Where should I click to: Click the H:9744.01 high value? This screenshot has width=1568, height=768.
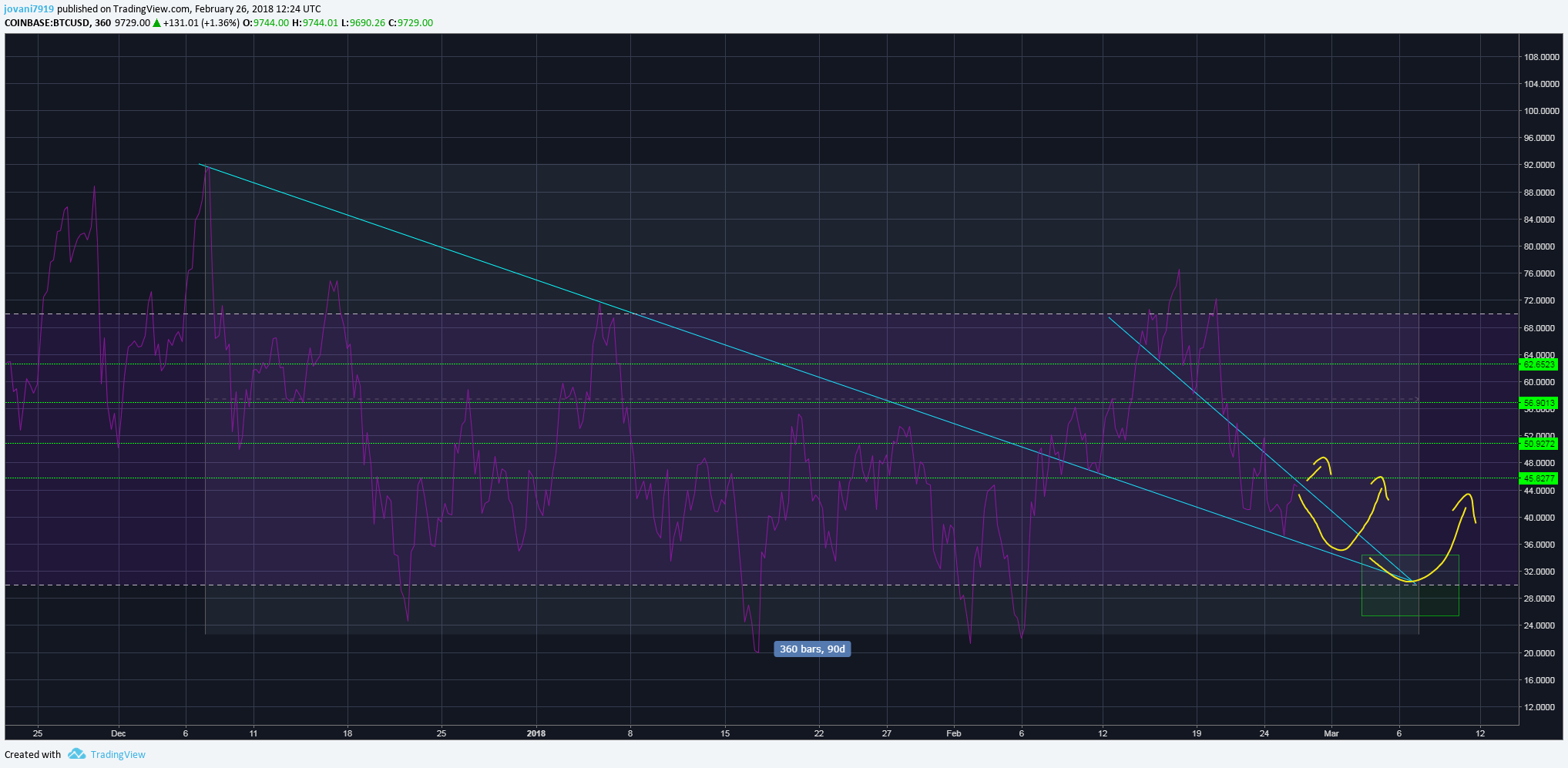click(x=315, y=23)
